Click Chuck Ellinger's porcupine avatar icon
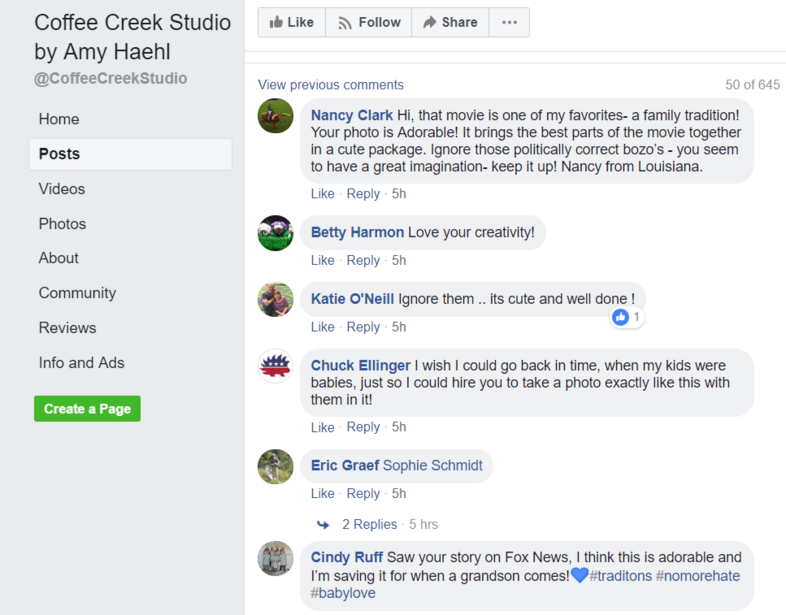This screenshot has height=615, width=786. pos(275,366)
